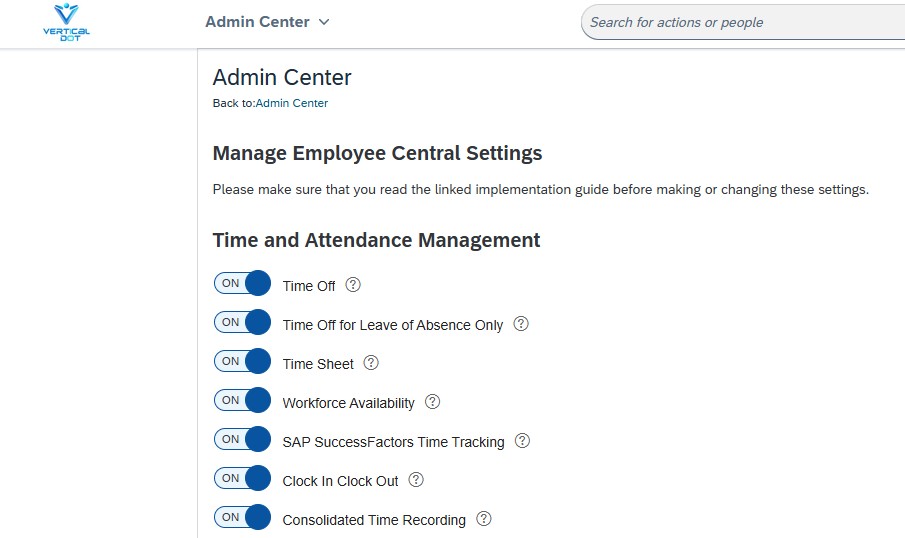Disable Consolidated Time Recording toggle
The width and height of the screenshot is (905, 538).
click(x=242, y=517)
